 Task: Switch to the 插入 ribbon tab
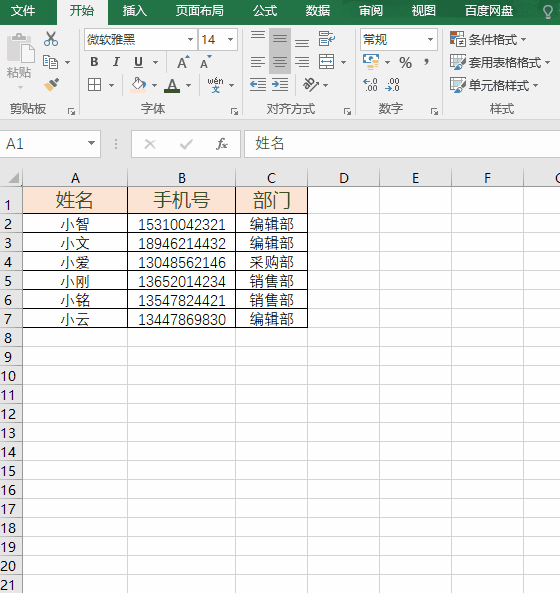(x=134, y=11)
